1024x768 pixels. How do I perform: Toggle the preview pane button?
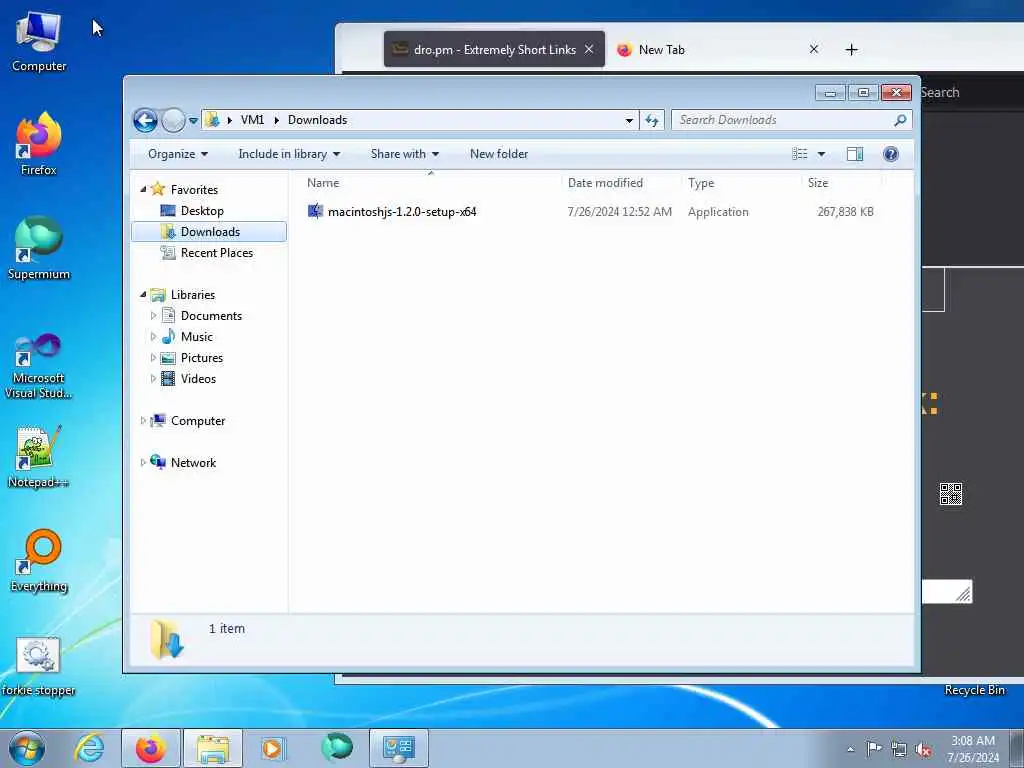(855, 154)
